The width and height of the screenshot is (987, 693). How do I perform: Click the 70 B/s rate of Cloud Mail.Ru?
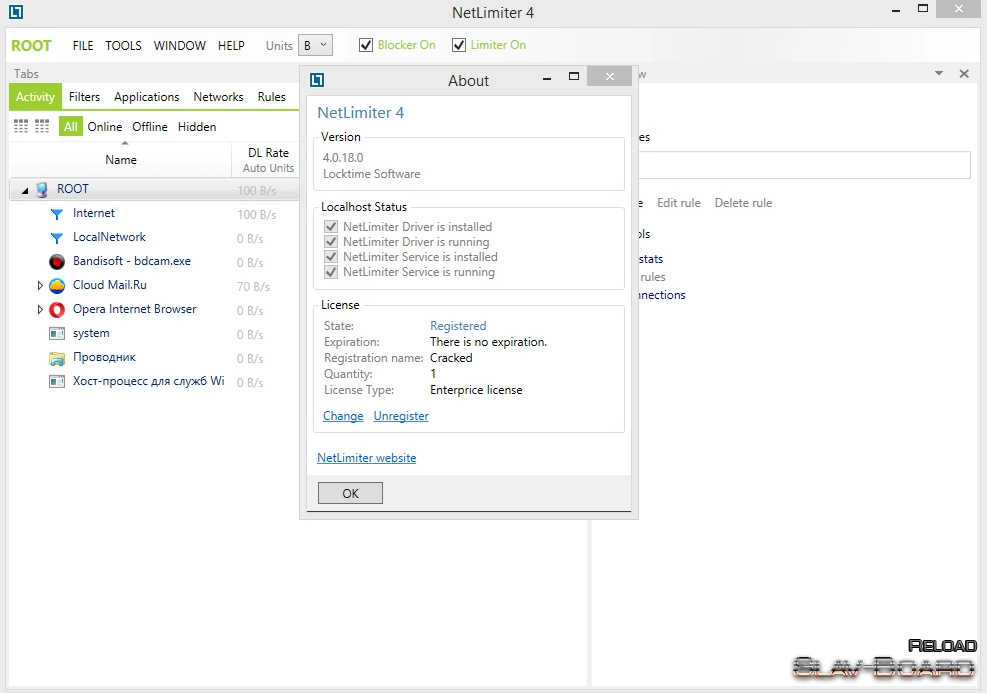pos(253,286)
